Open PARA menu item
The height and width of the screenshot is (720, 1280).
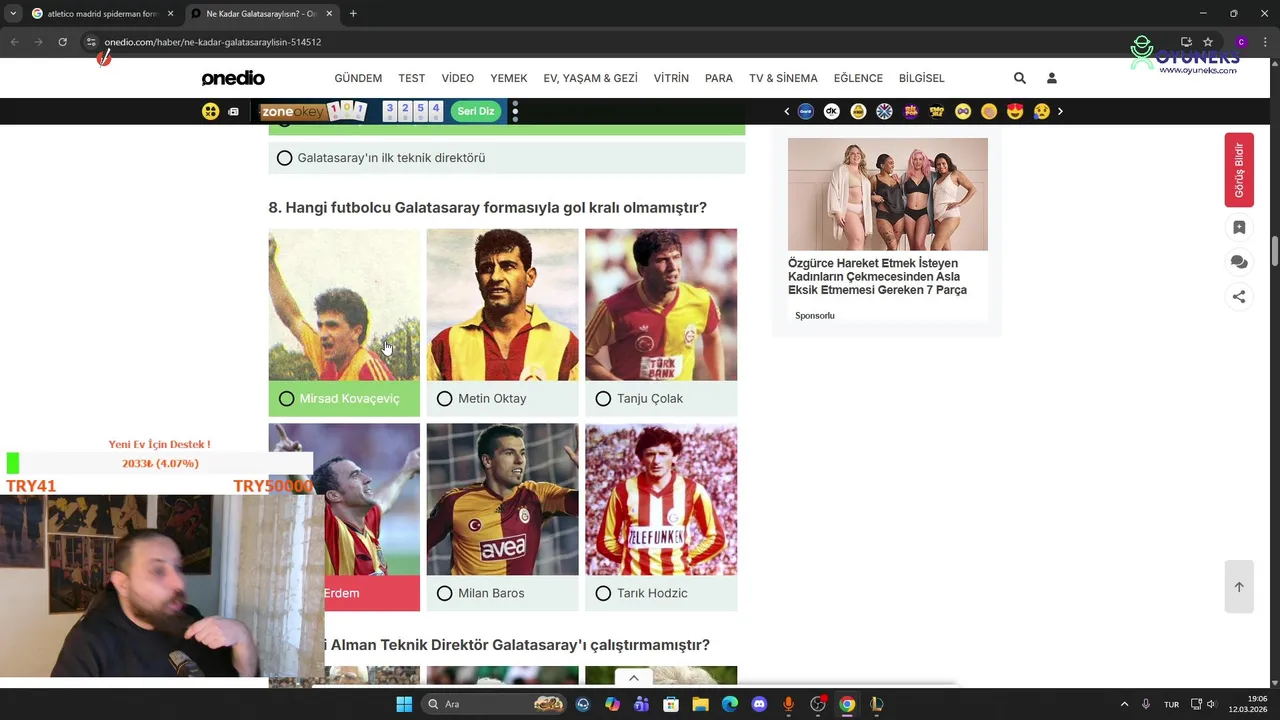[x=719, y=78]
